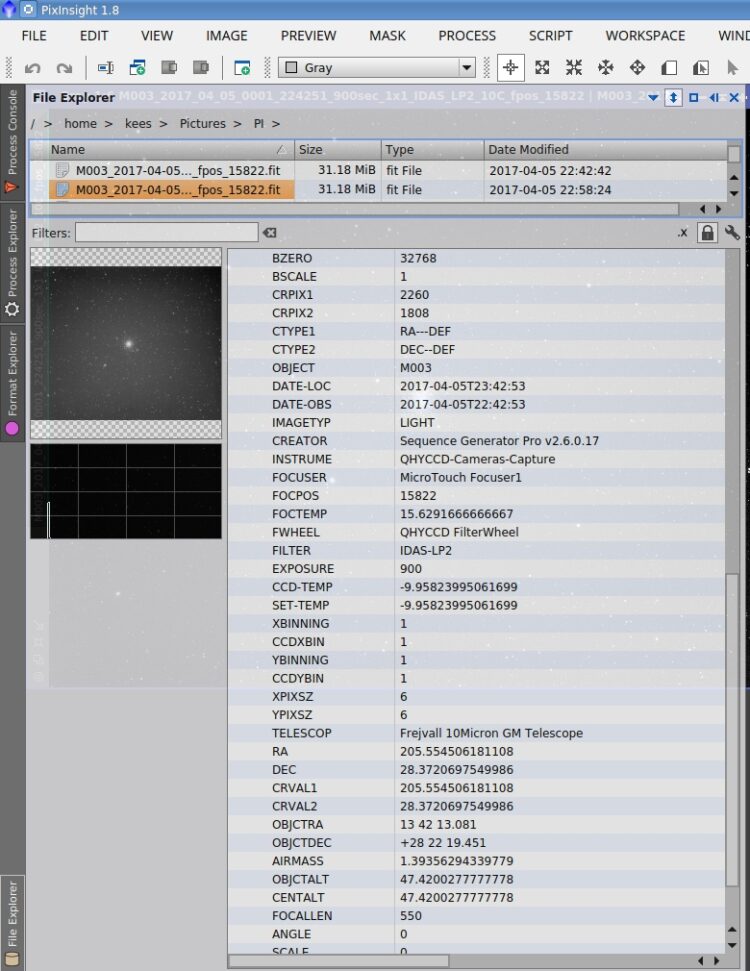Click the page corner toolbar icon
The height and width of the screenshot is (971, 750).
click(x=669, y=67)
